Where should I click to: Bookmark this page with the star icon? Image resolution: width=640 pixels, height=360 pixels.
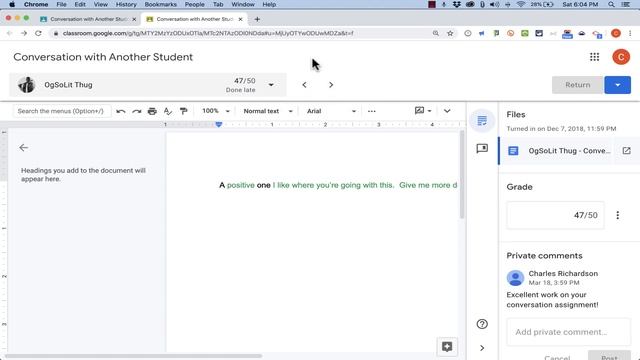tap(450, 33)
